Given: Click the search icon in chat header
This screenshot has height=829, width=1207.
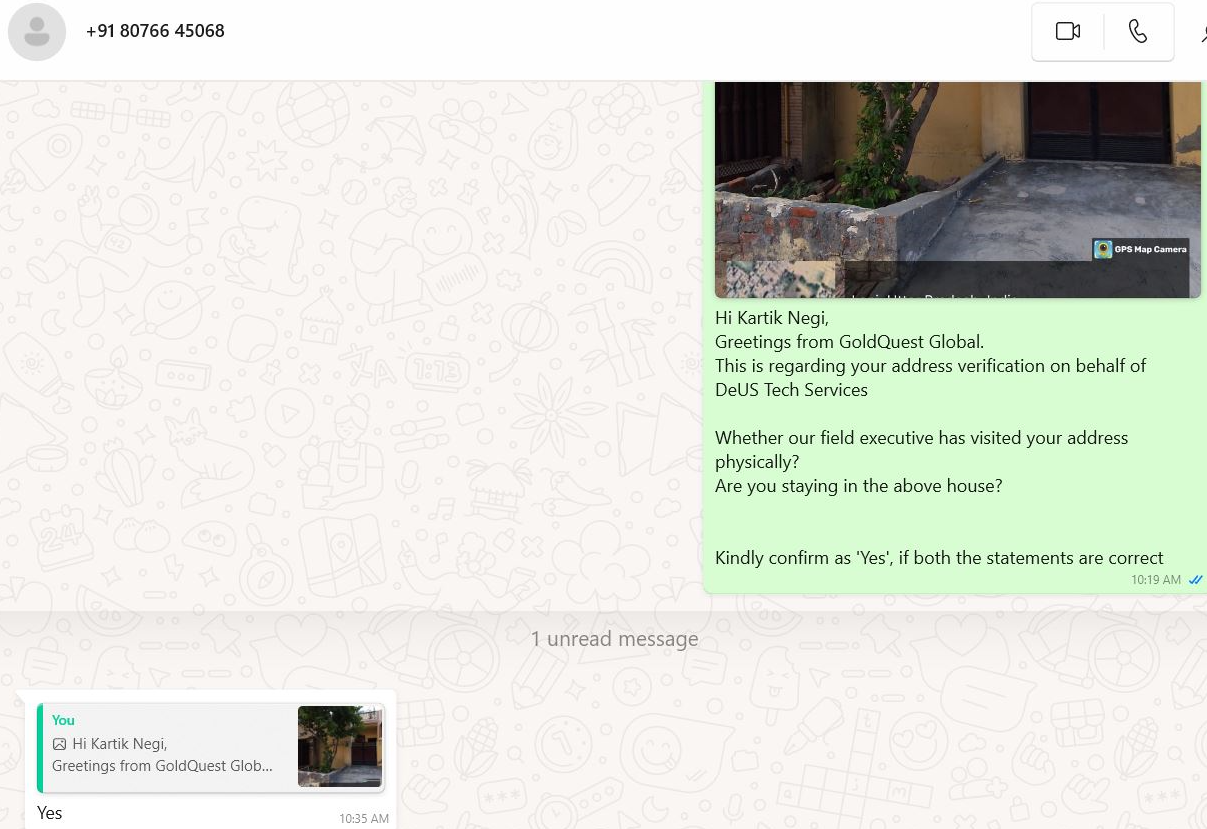Looking at the screenshot, I should point(1203,32).
